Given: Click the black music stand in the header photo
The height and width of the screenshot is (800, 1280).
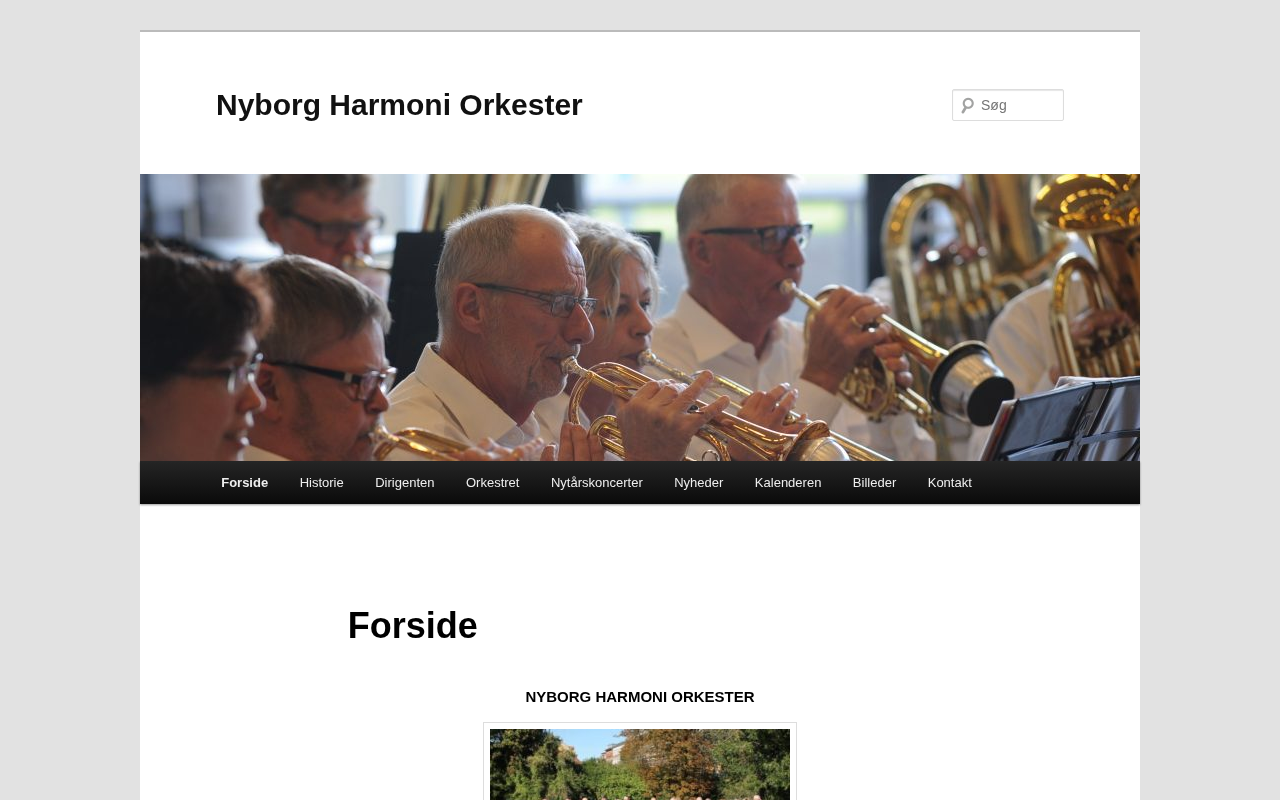Looking at the screenshot, I should pyautogui.click(x=1065, y=420).
